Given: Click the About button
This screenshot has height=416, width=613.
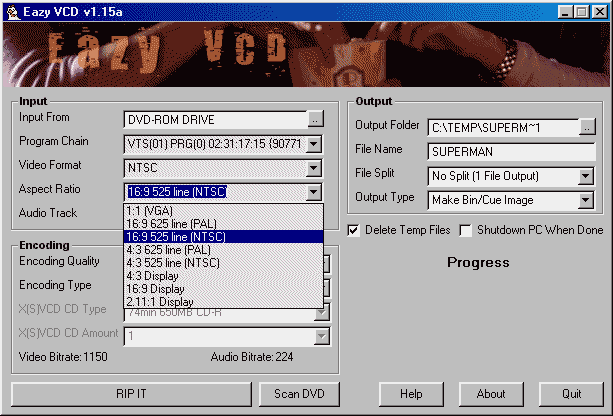Looking at the screenshot, I should pos(490,393).
